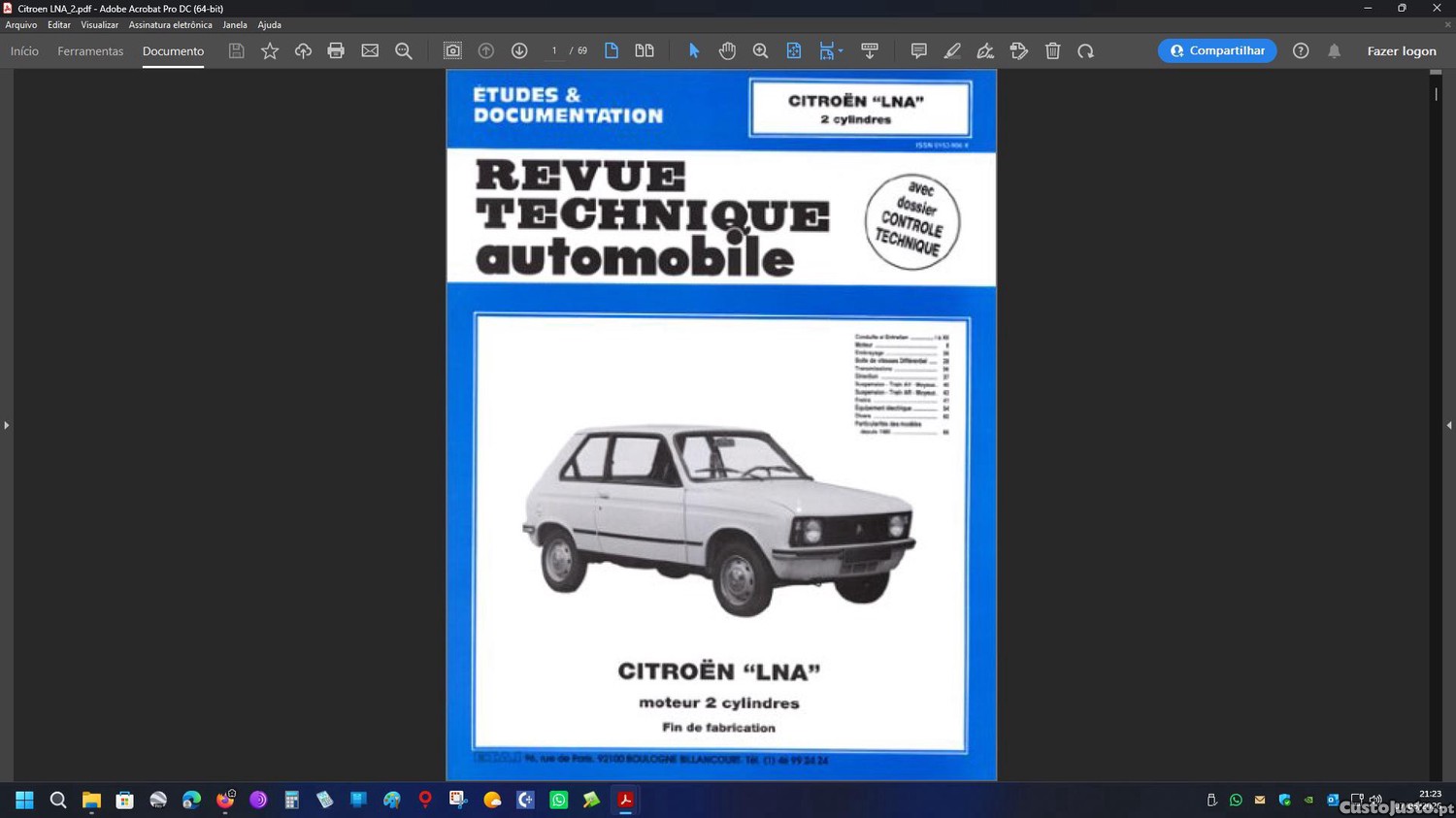
Task: Open the Ajuda menu
Action: point(270,25)
